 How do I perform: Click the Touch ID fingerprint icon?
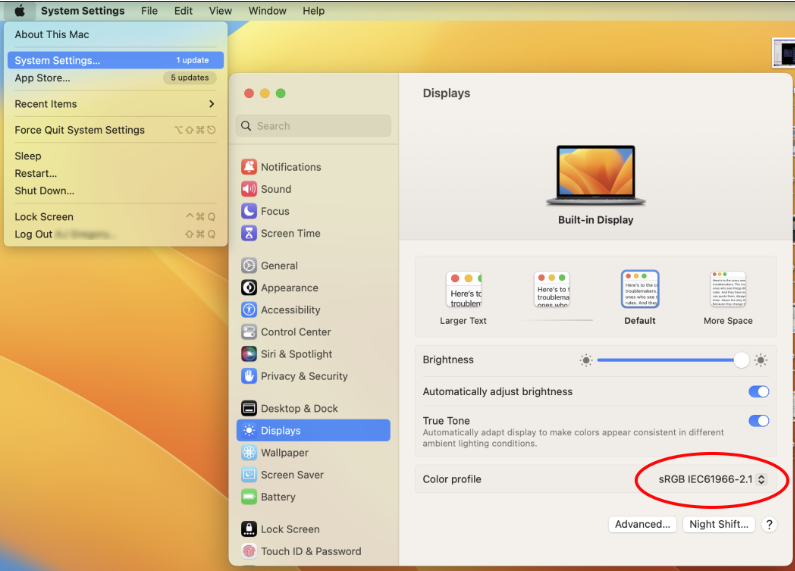coord(248,551)
